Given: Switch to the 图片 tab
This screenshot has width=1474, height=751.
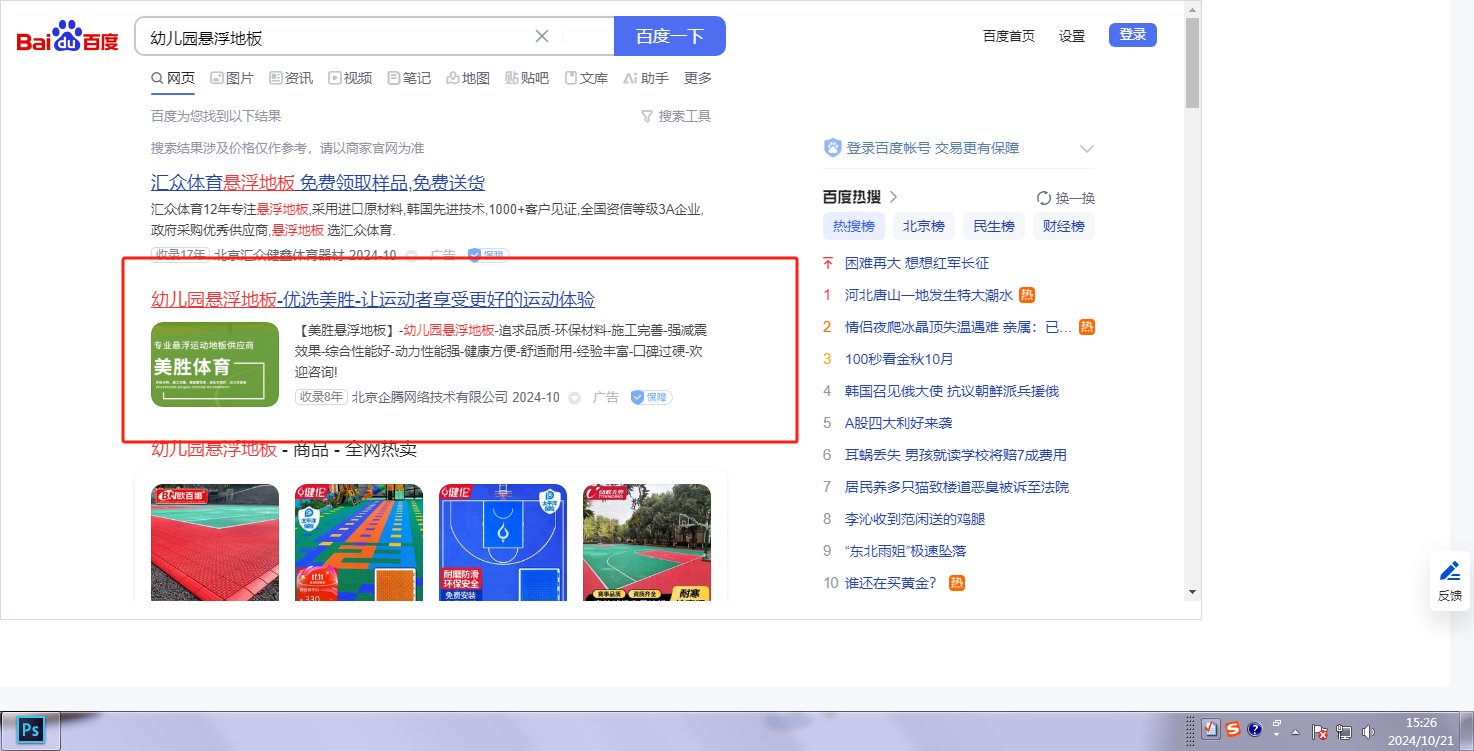Looking at the screenshot, I should 232,78.
